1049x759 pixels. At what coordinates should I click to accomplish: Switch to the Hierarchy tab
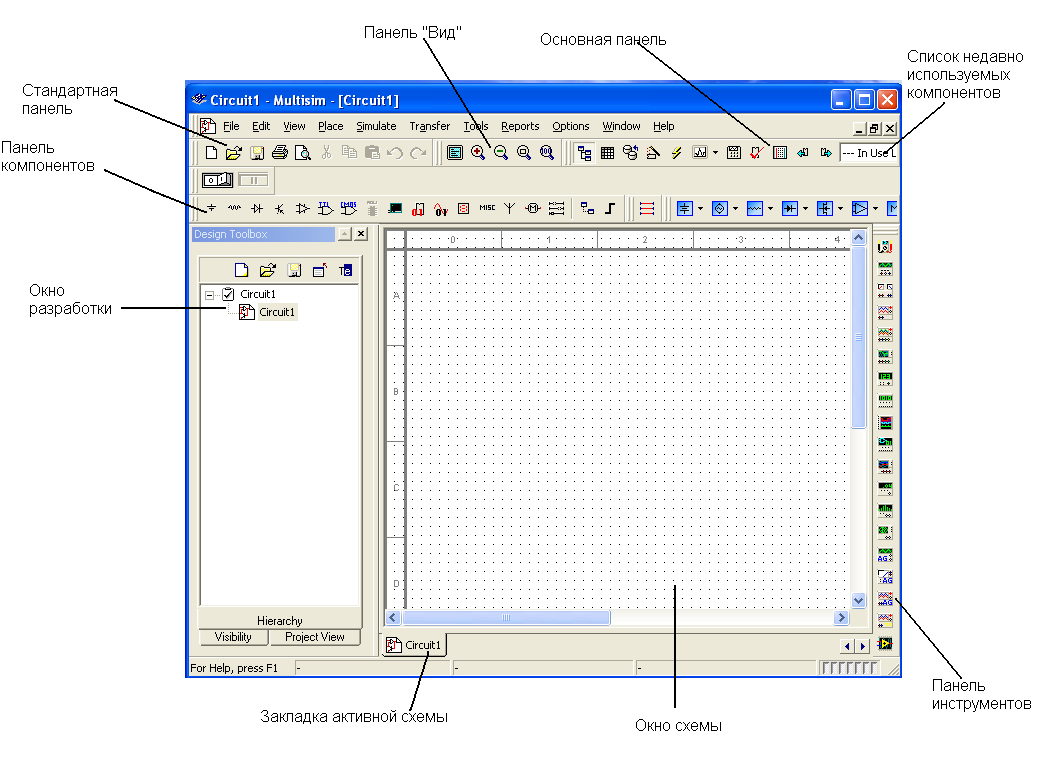point(280,621)
